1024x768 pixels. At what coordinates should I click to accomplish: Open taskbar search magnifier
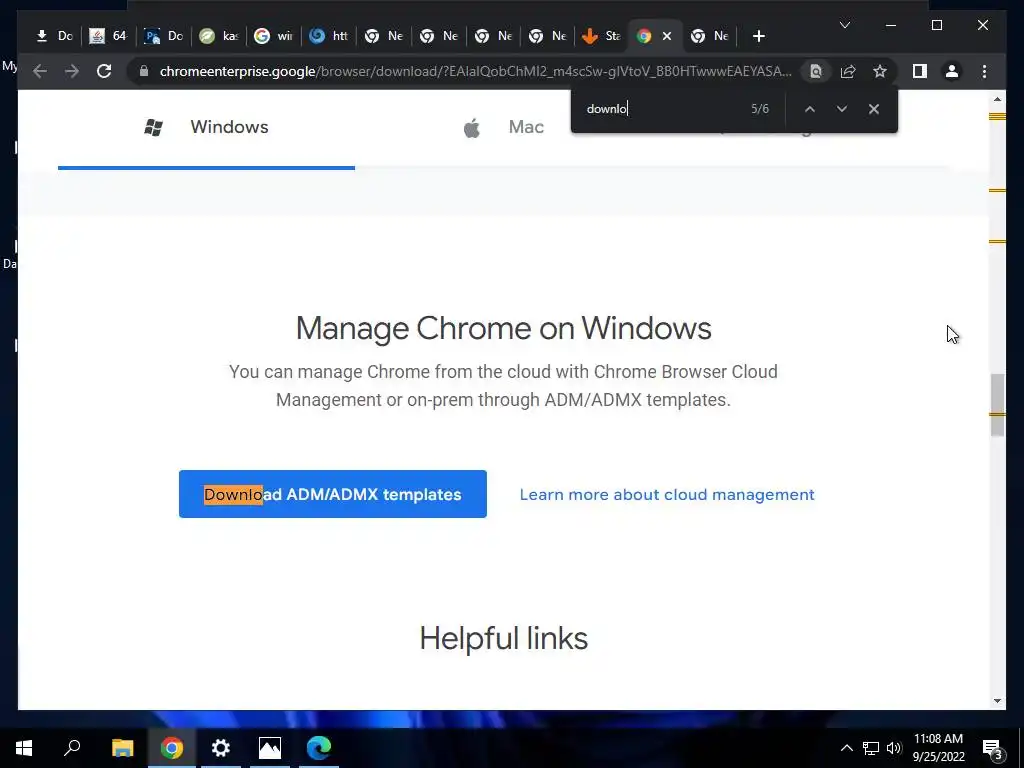(72, 748)
